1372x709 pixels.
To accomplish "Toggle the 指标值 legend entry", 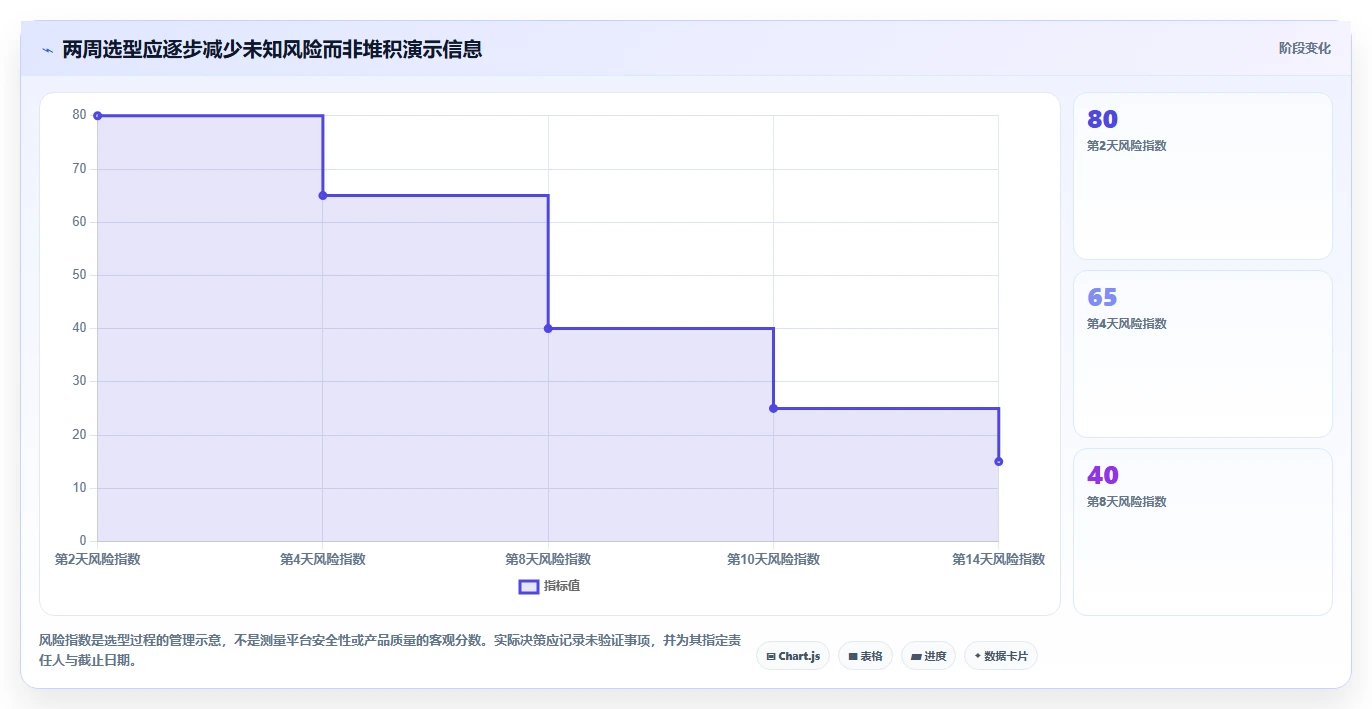I will [549, 586].
